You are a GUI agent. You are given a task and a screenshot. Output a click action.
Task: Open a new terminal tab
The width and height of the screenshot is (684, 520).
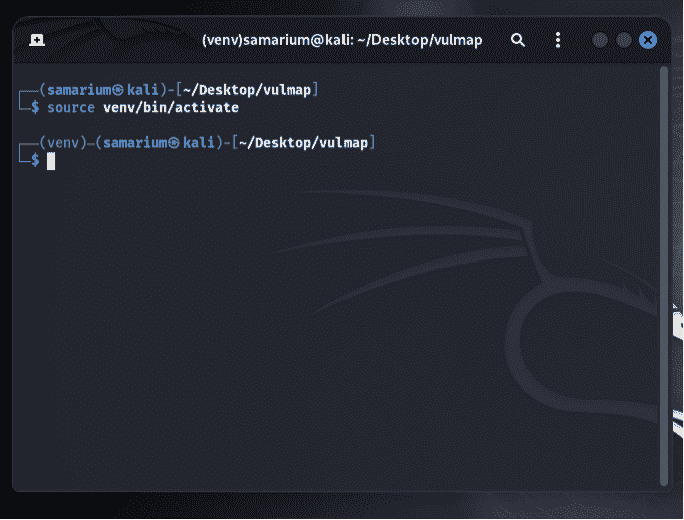[x=37, y=40]
